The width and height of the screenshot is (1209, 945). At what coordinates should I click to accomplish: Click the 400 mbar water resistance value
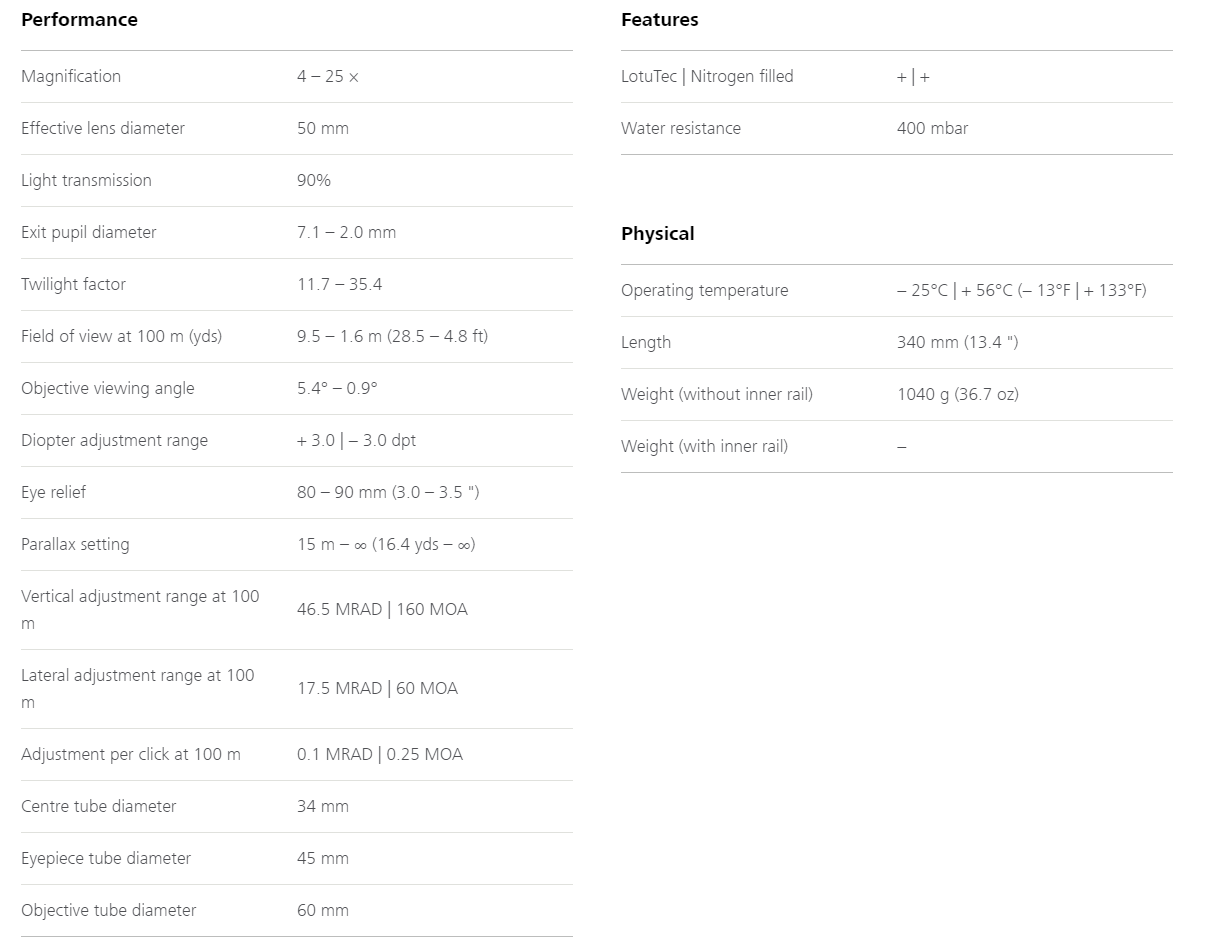932,129
